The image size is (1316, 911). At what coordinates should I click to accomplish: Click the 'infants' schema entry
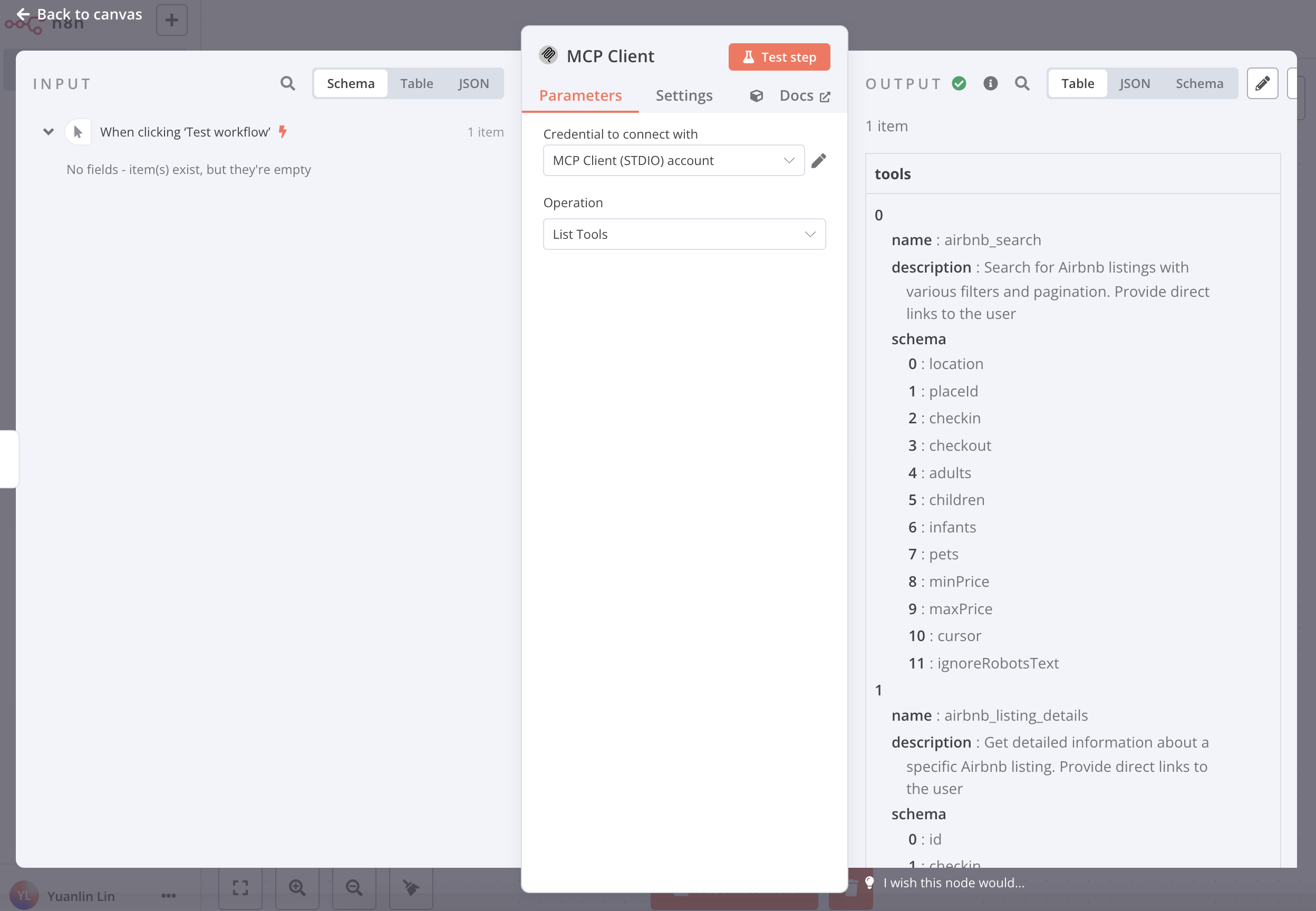(x=953, y=527)
